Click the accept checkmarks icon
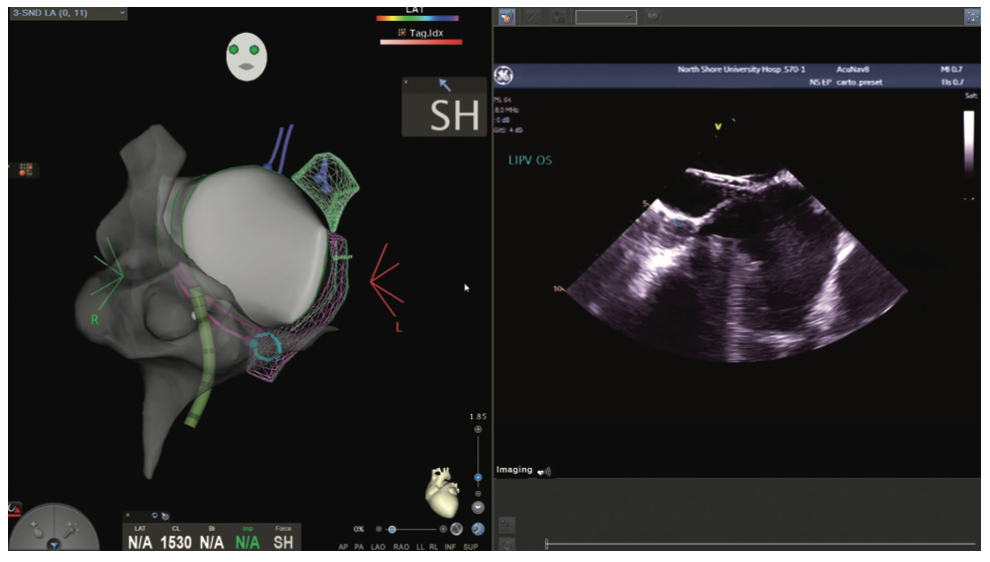This screenshot has width=990, height=562. (653, 17)
